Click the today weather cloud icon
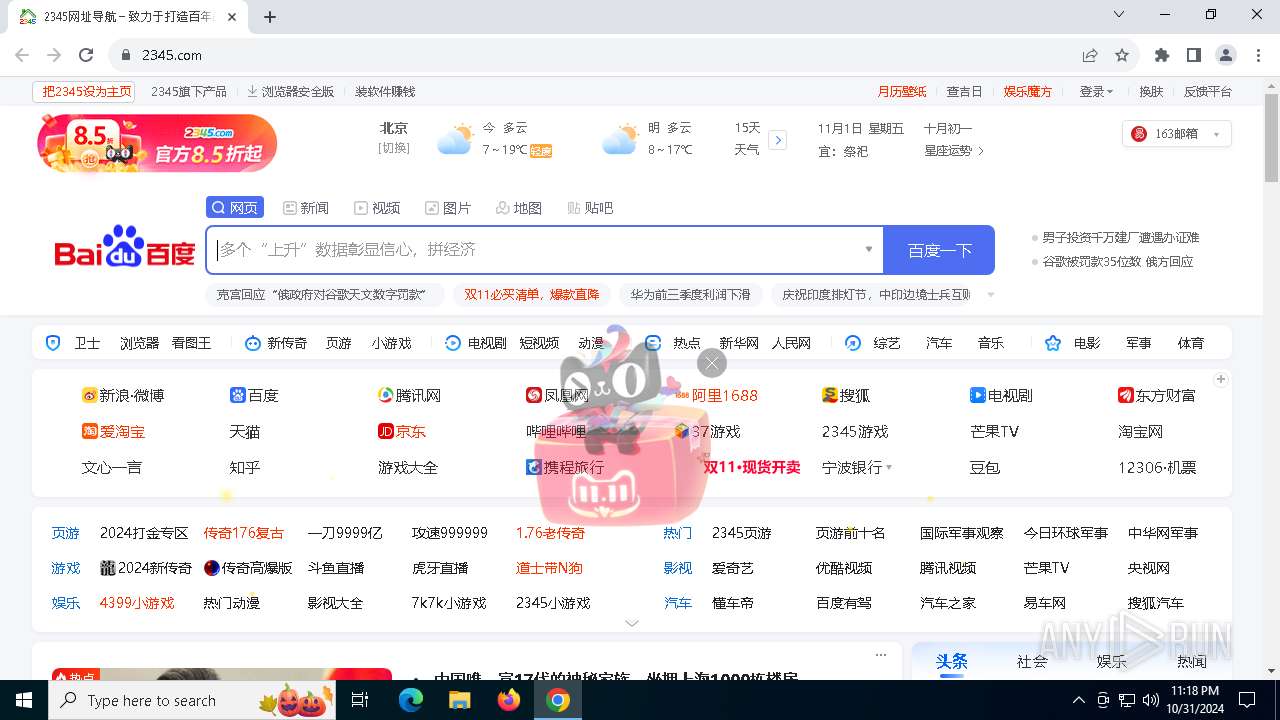 click(x=455, y=139)
